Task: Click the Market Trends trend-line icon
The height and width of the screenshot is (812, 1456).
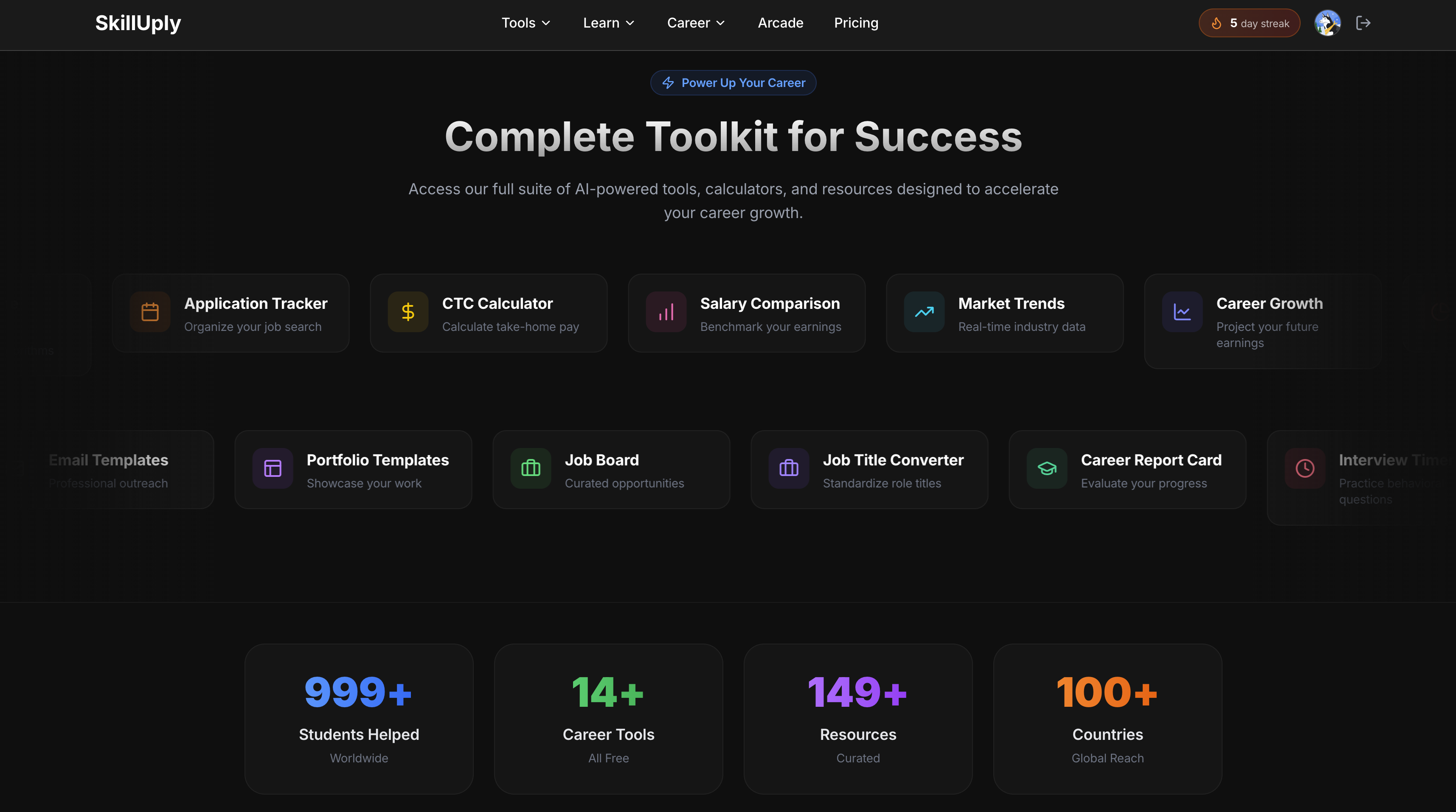Action: click(924, 312)
